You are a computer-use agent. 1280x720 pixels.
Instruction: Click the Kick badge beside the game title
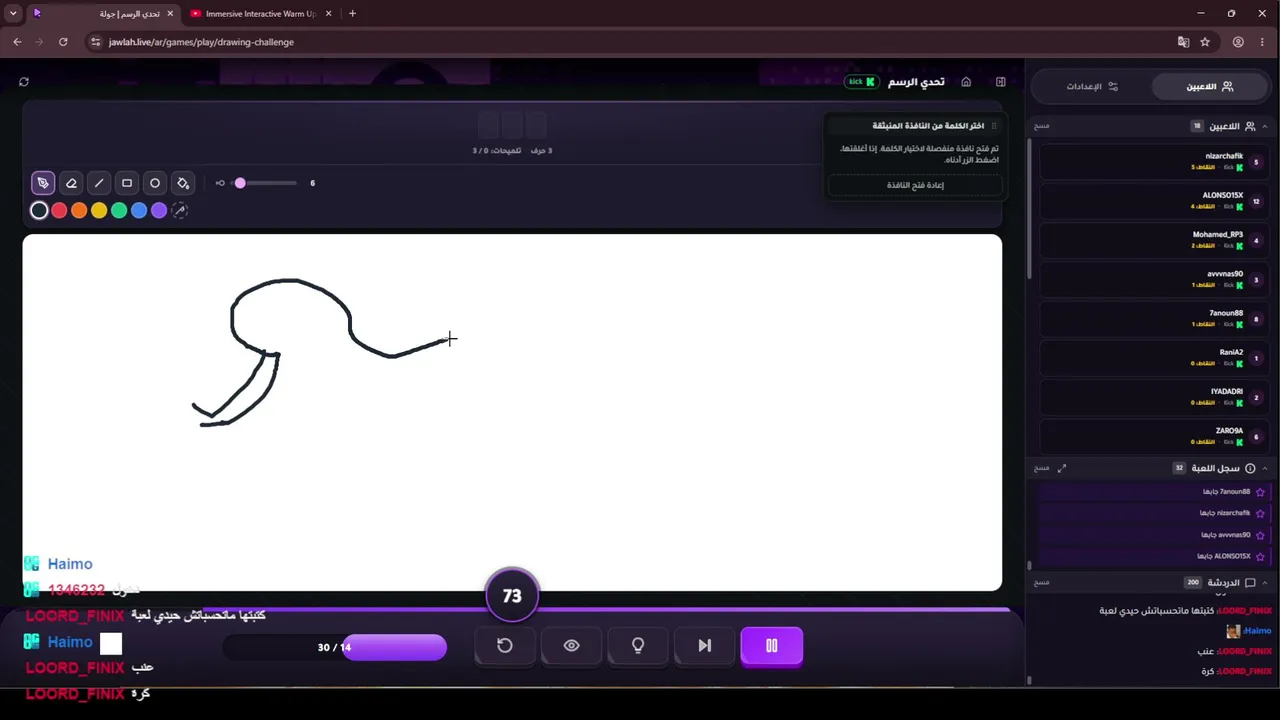[x=861, y=82]
